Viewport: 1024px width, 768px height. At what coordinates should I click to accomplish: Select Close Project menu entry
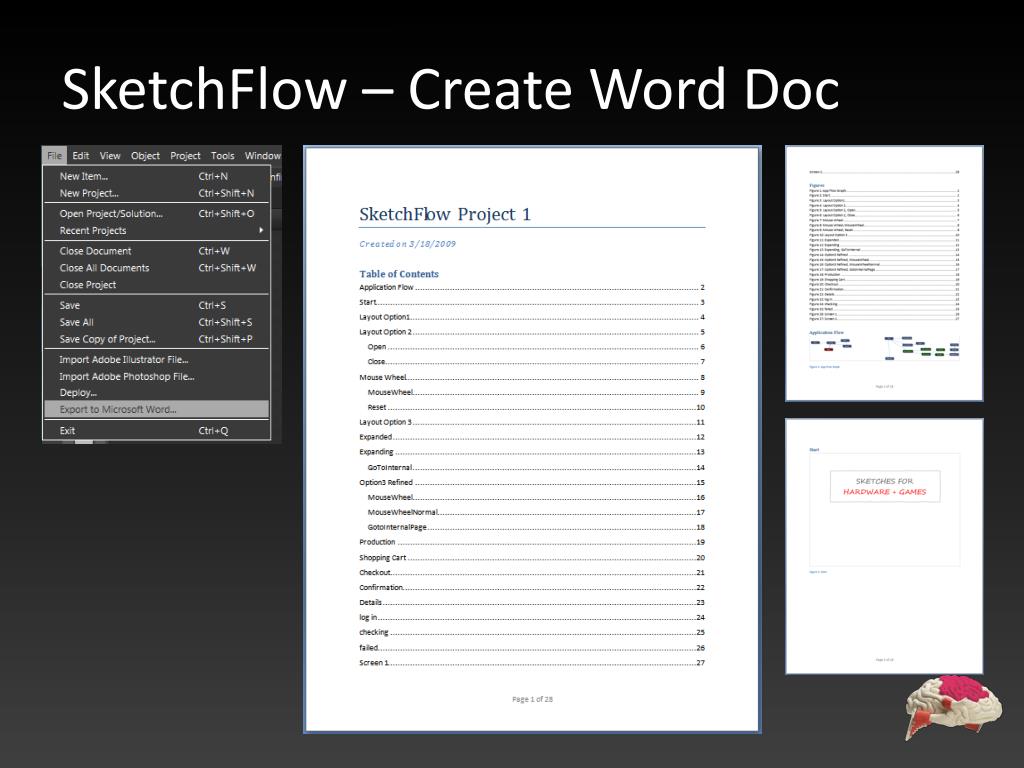157,285
